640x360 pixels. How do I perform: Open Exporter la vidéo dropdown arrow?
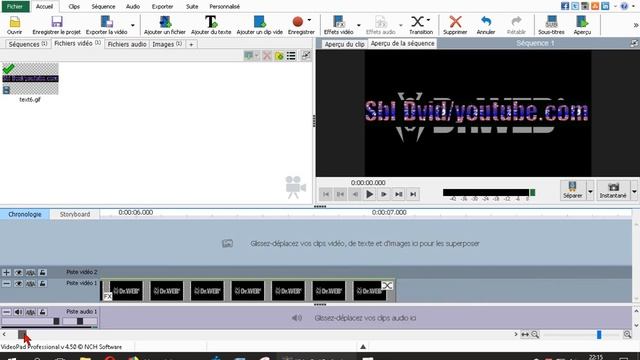click(133, 25)
